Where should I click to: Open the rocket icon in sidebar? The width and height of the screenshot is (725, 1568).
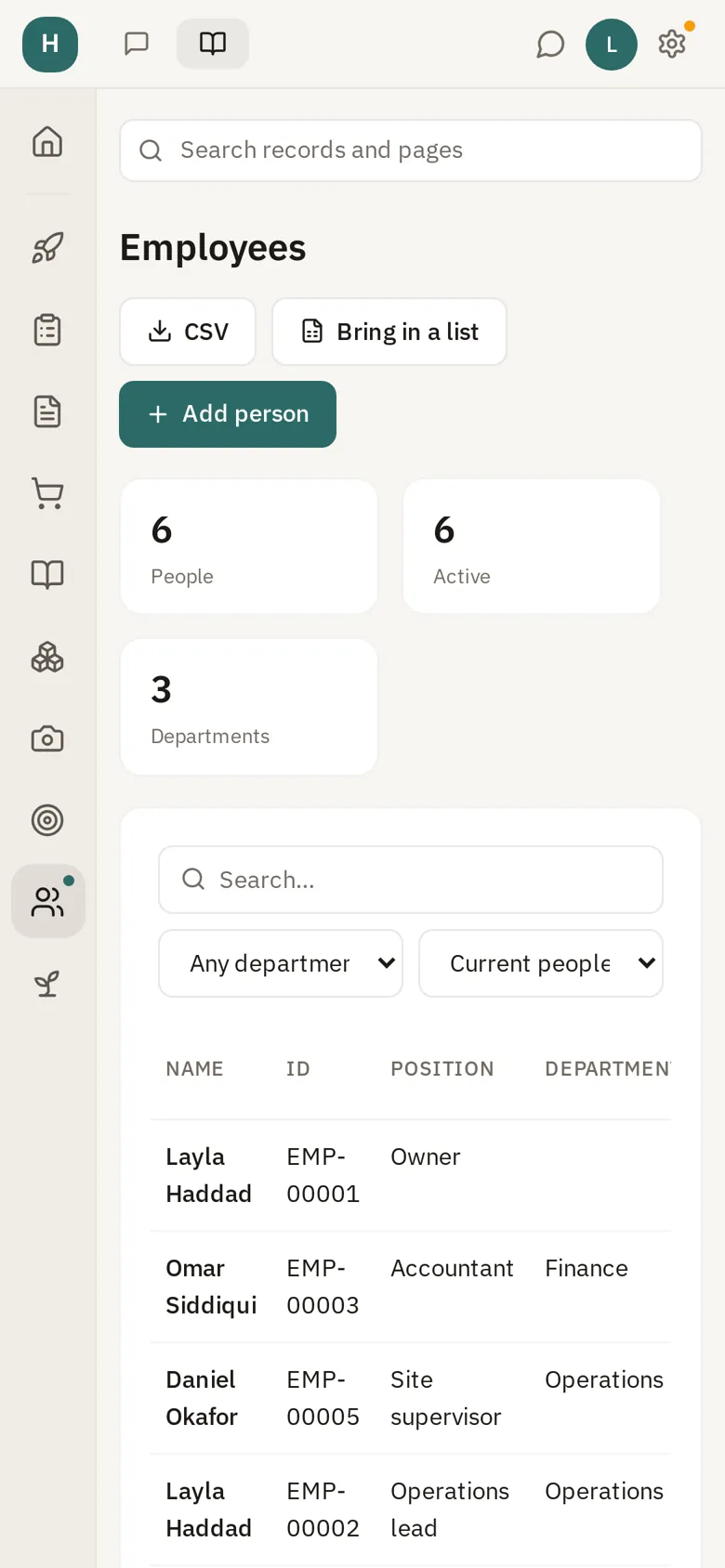tap(47, 248)
